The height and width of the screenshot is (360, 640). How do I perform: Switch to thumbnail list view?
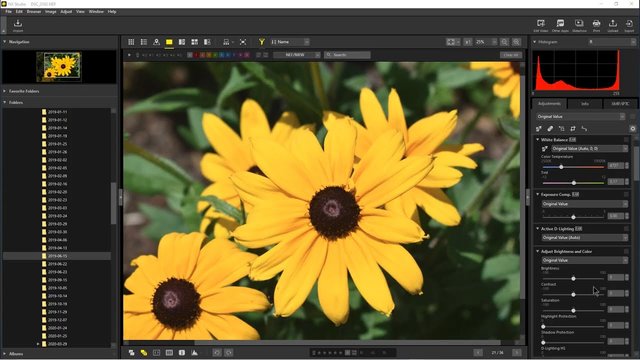(144, 42)
